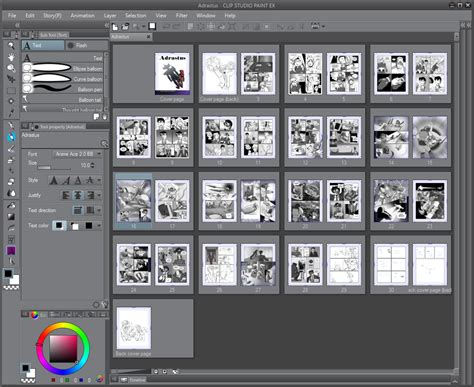Image resolution: width=474 pixels, height=387 pixels.
Task: Open the File menu
Action: 12,15
